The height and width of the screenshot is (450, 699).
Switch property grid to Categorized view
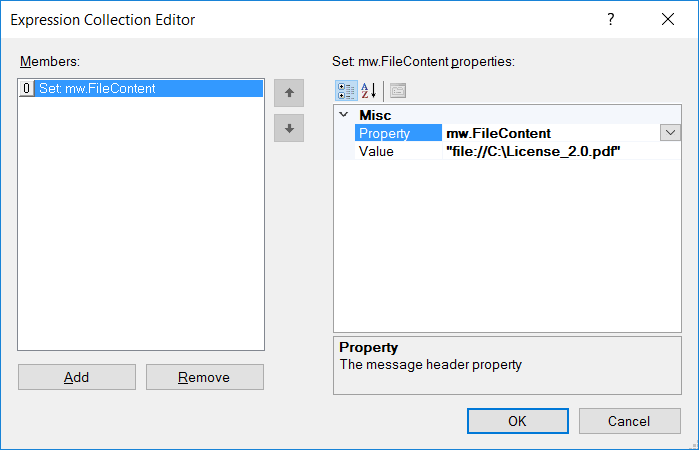click(x=346, y=91)
